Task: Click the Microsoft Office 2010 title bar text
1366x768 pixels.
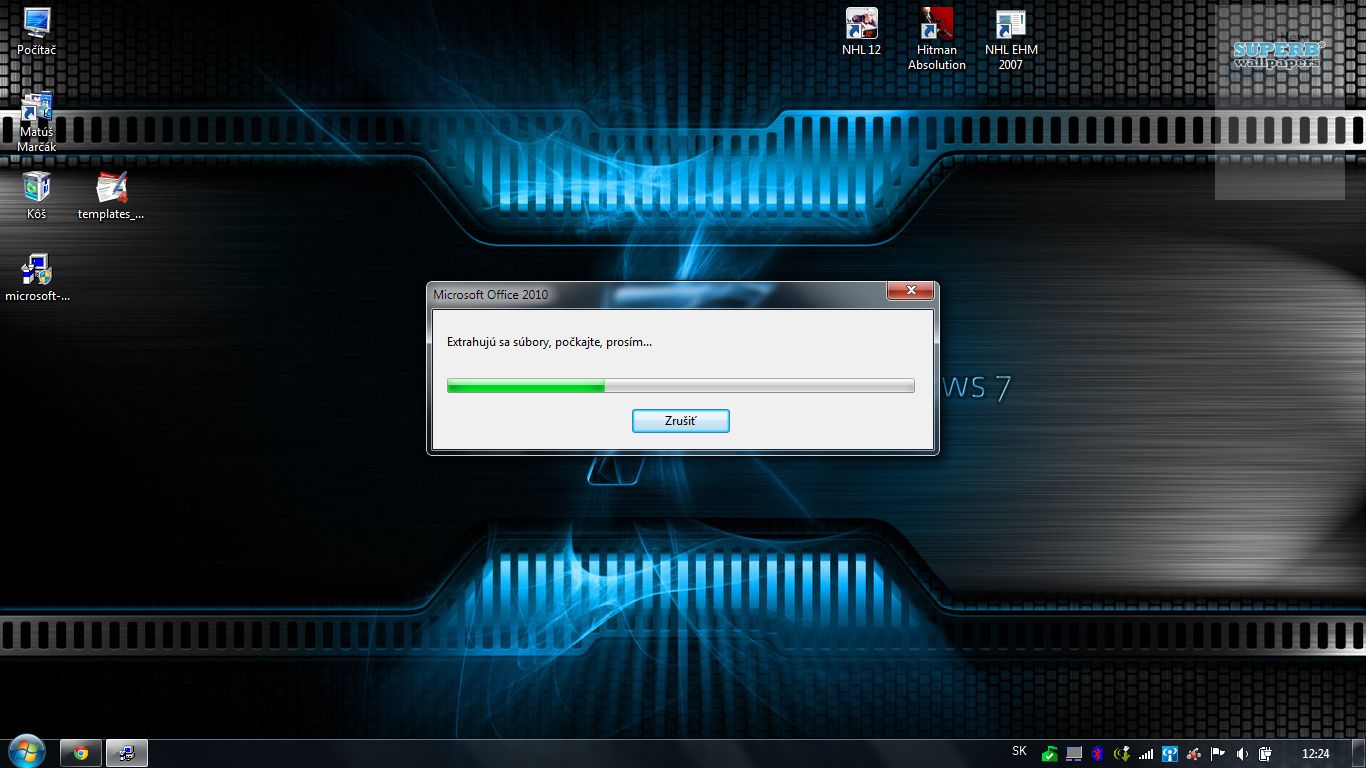Action: 491,295
